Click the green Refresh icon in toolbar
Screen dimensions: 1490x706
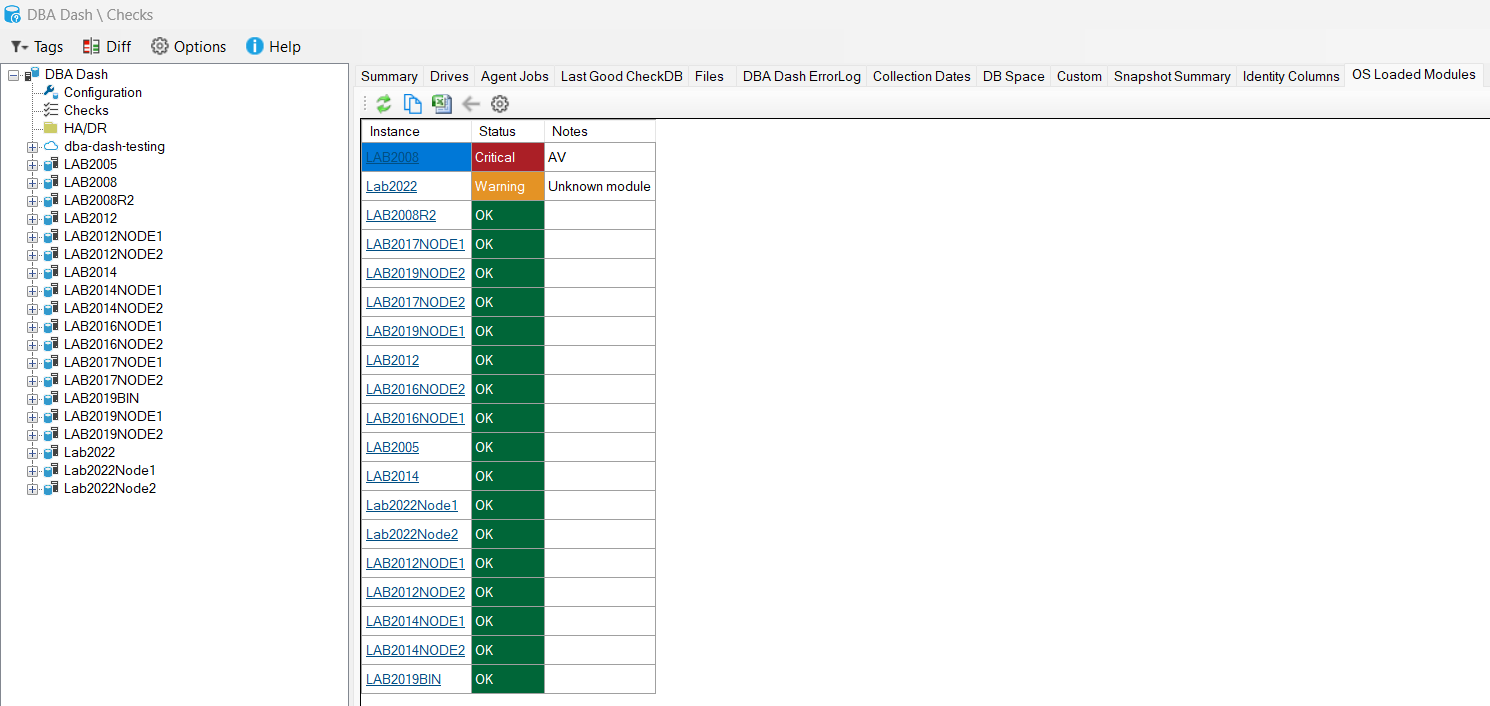[384, 104]
